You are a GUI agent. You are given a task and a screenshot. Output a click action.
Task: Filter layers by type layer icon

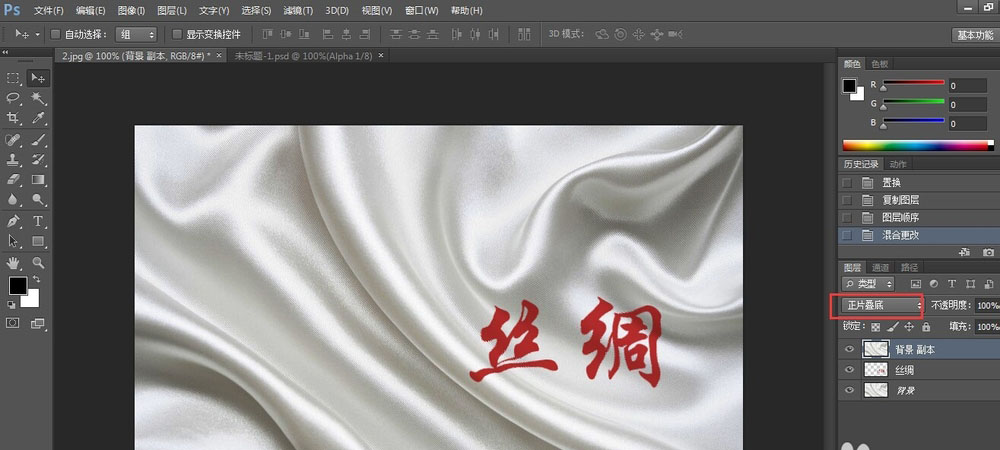952,284
